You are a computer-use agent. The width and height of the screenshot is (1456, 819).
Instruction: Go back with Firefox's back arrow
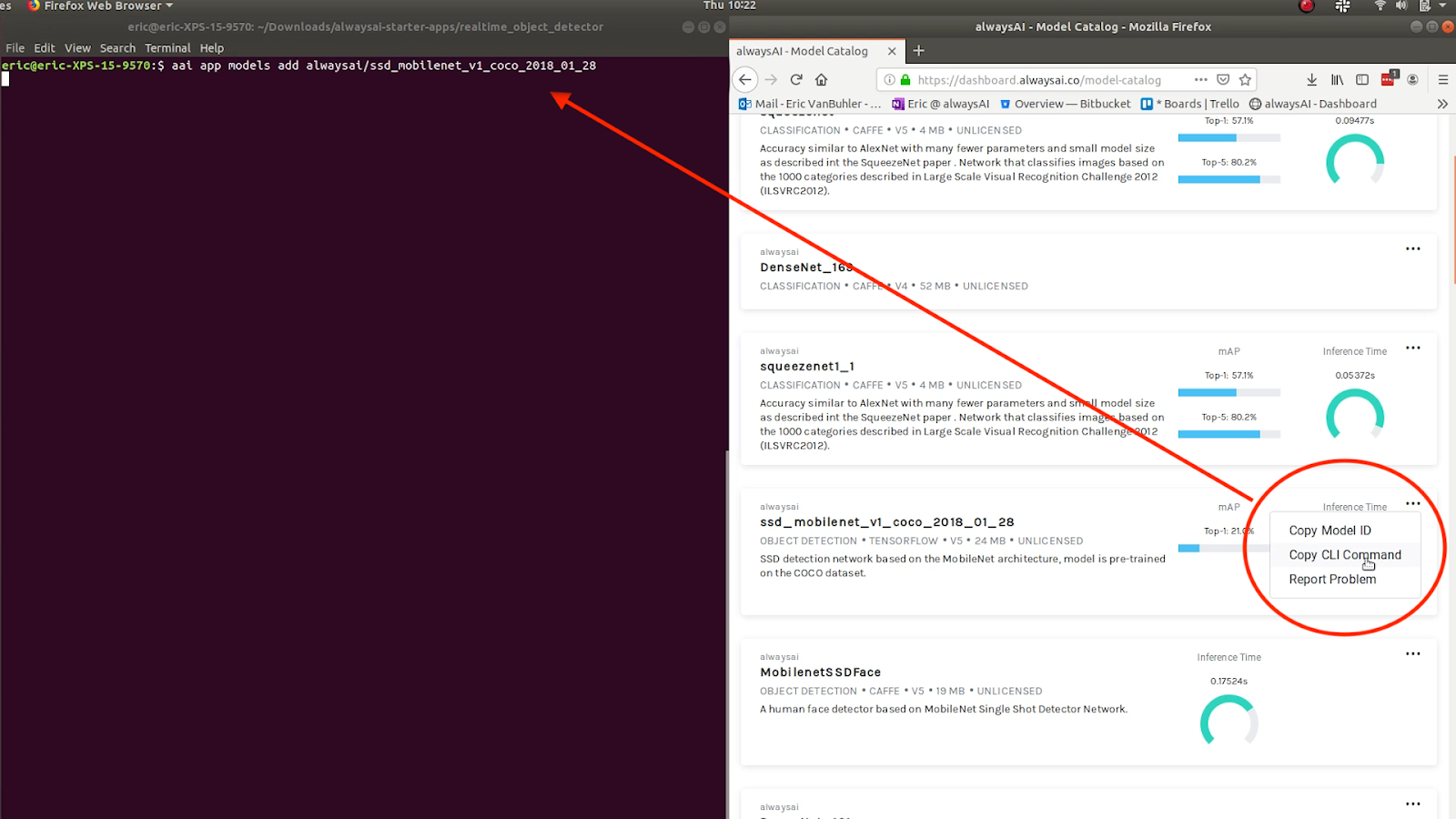point(744,79)
